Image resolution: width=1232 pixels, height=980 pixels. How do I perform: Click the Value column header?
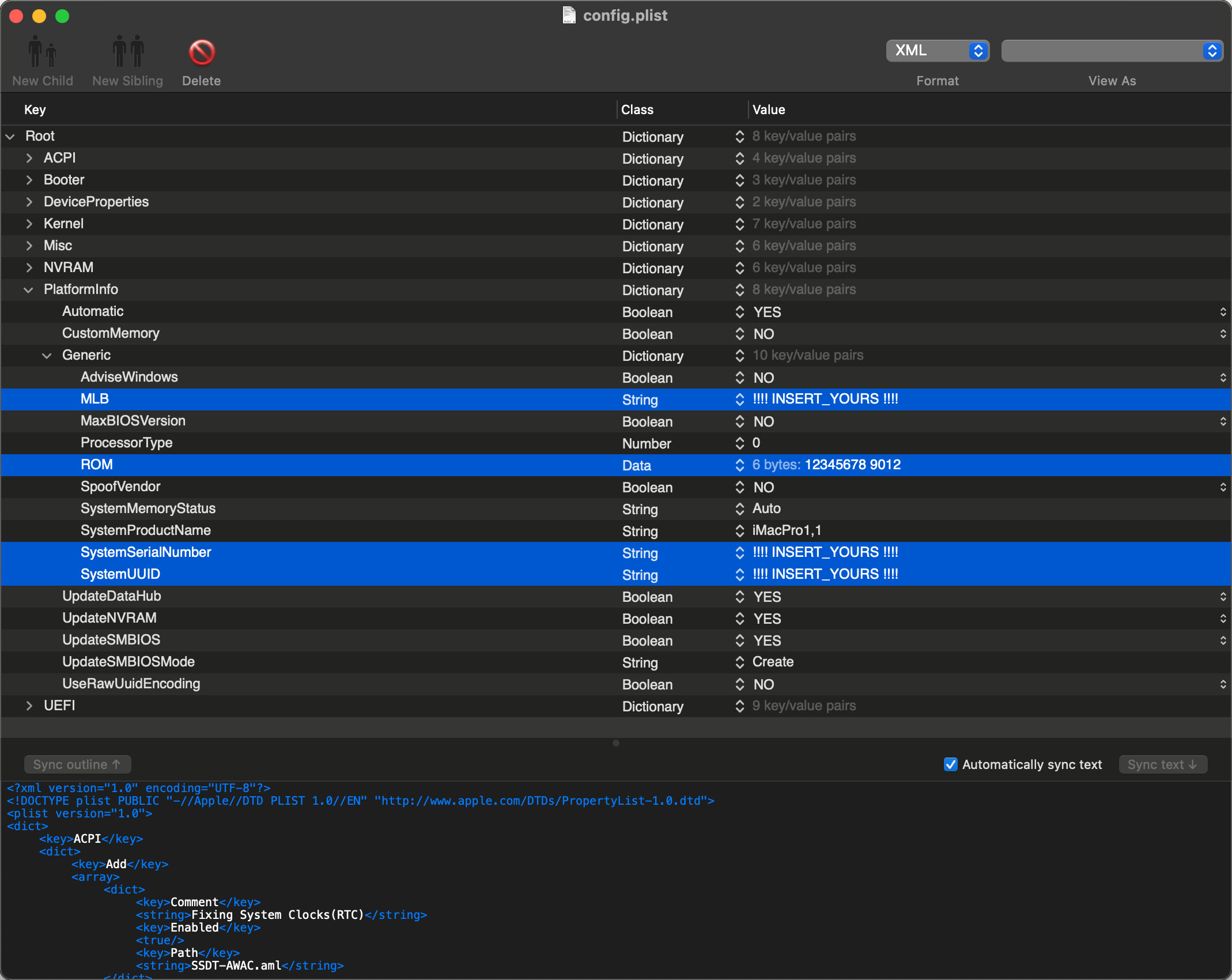[769, 110]
